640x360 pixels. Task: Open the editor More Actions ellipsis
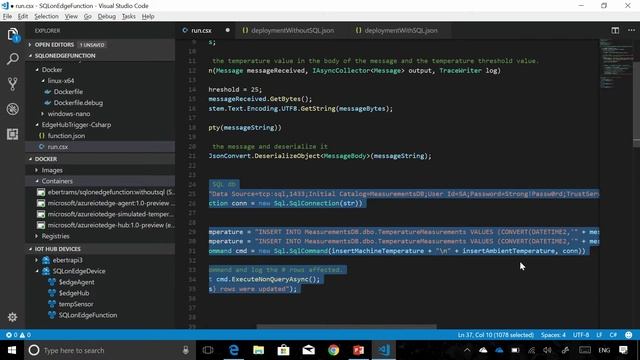[x=631, y=30]
